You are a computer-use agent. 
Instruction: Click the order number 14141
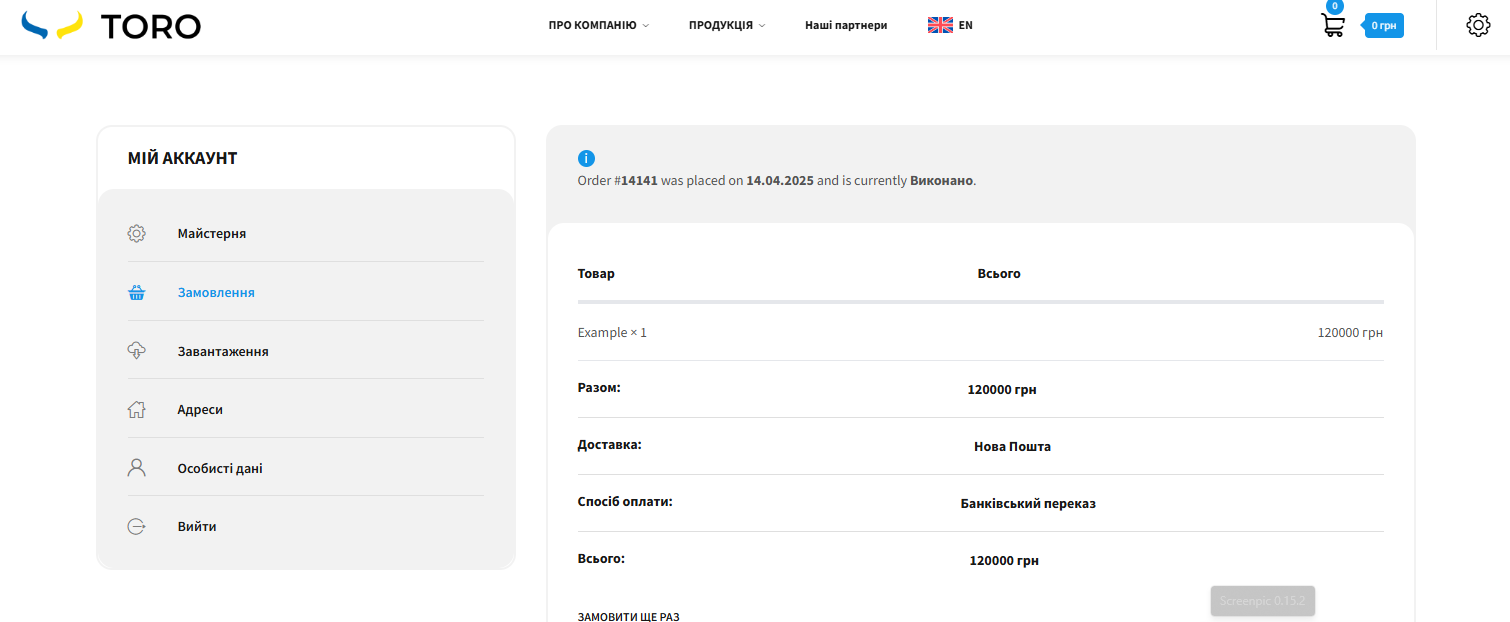639,181
